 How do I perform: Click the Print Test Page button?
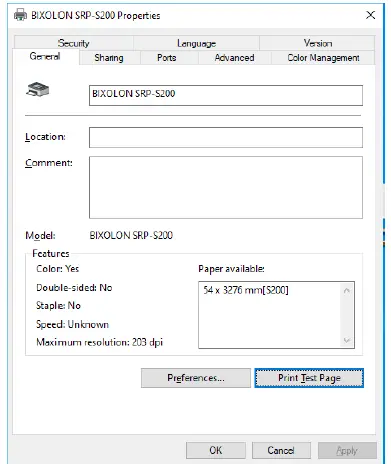[x=309, y=378]
